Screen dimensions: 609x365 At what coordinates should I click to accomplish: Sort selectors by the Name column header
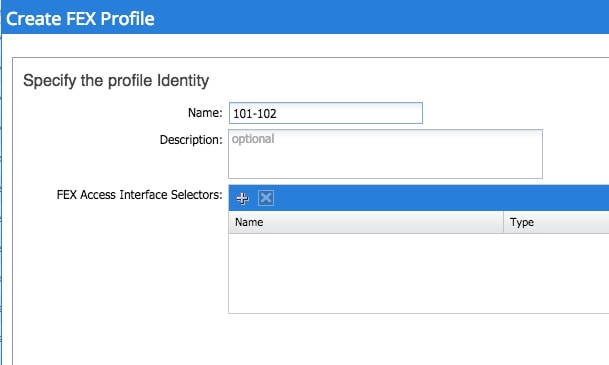(366, 222)
